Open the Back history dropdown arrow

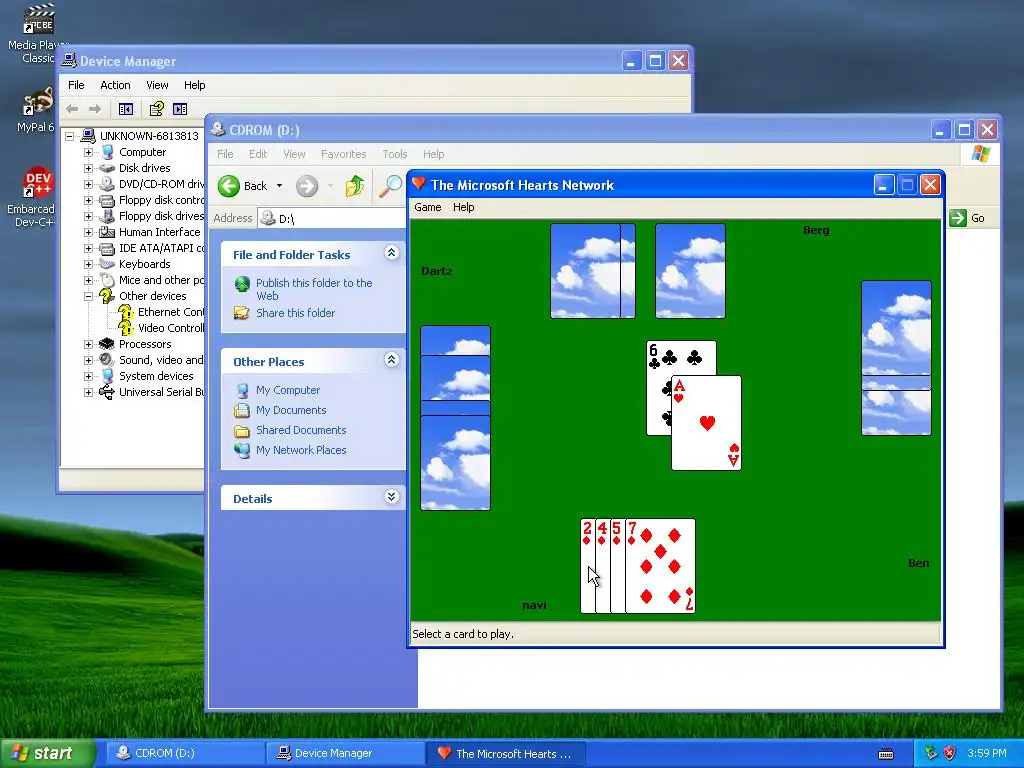(x=280, y=186)
